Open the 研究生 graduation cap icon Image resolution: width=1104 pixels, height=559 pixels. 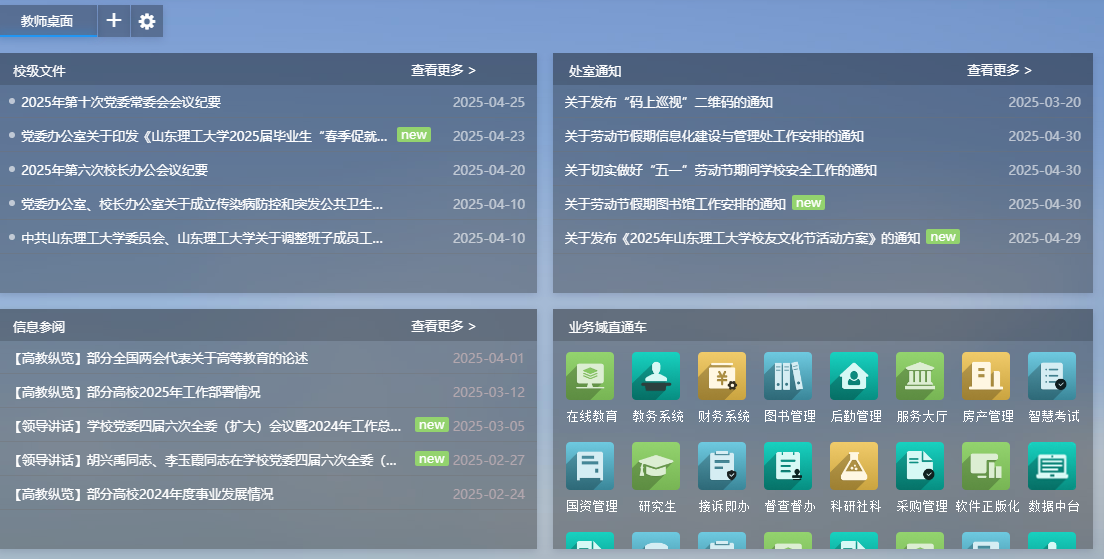pyautogui.click(x=656, y=466)
